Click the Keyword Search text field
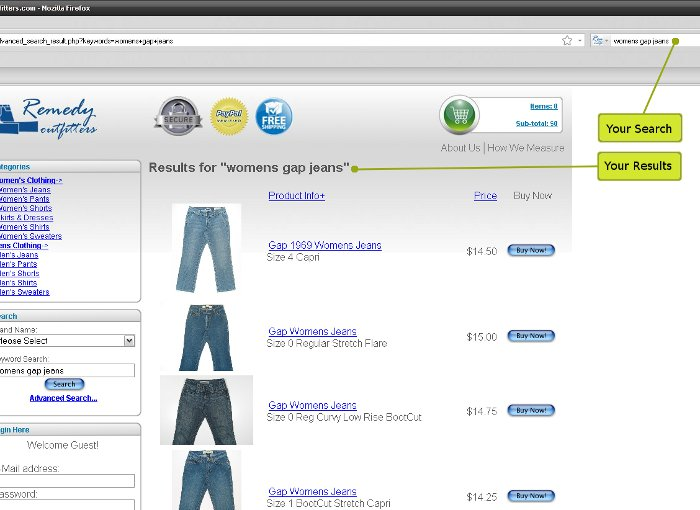The width and height of the screenshot is (700, 510). click(67, 371)
